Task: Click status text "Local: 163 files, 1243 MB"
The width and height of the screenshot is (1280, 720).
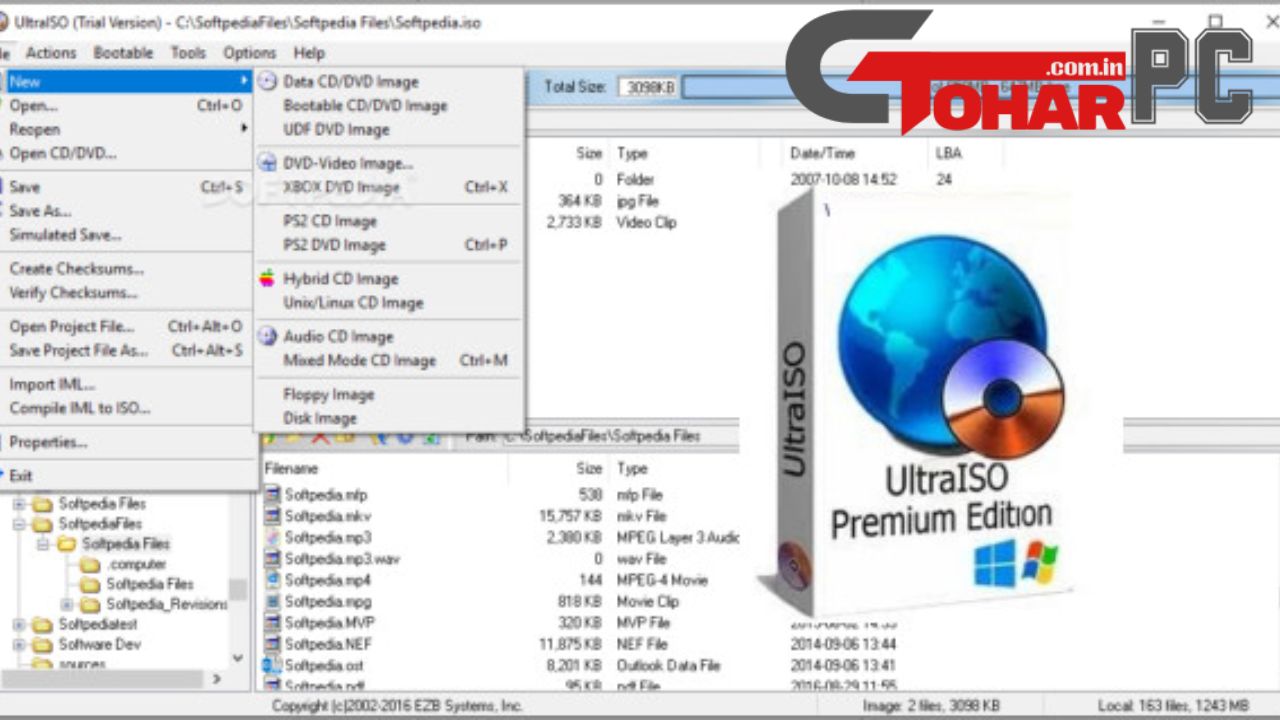Action: (1173, 706)
